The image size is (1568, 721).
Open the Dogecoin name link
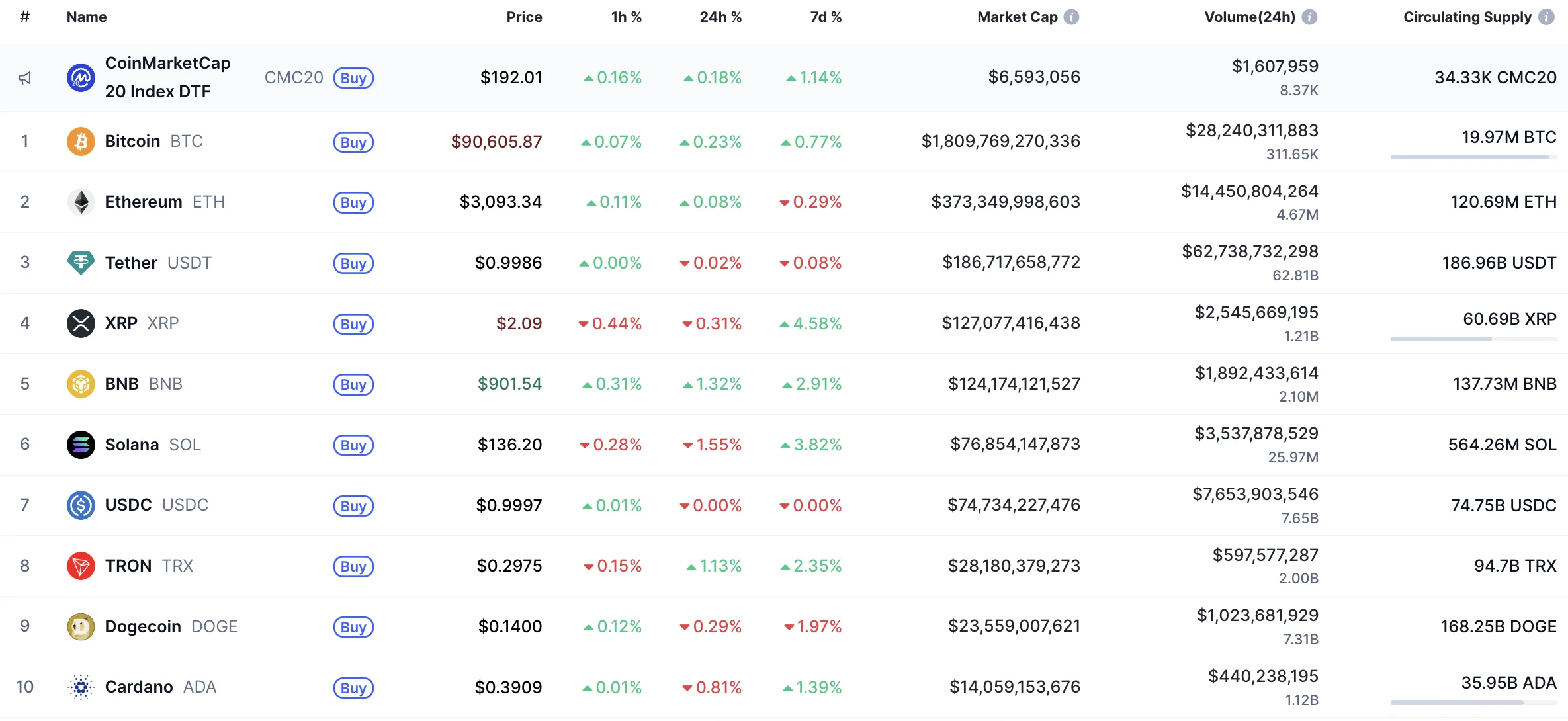[x=143, y=626]
